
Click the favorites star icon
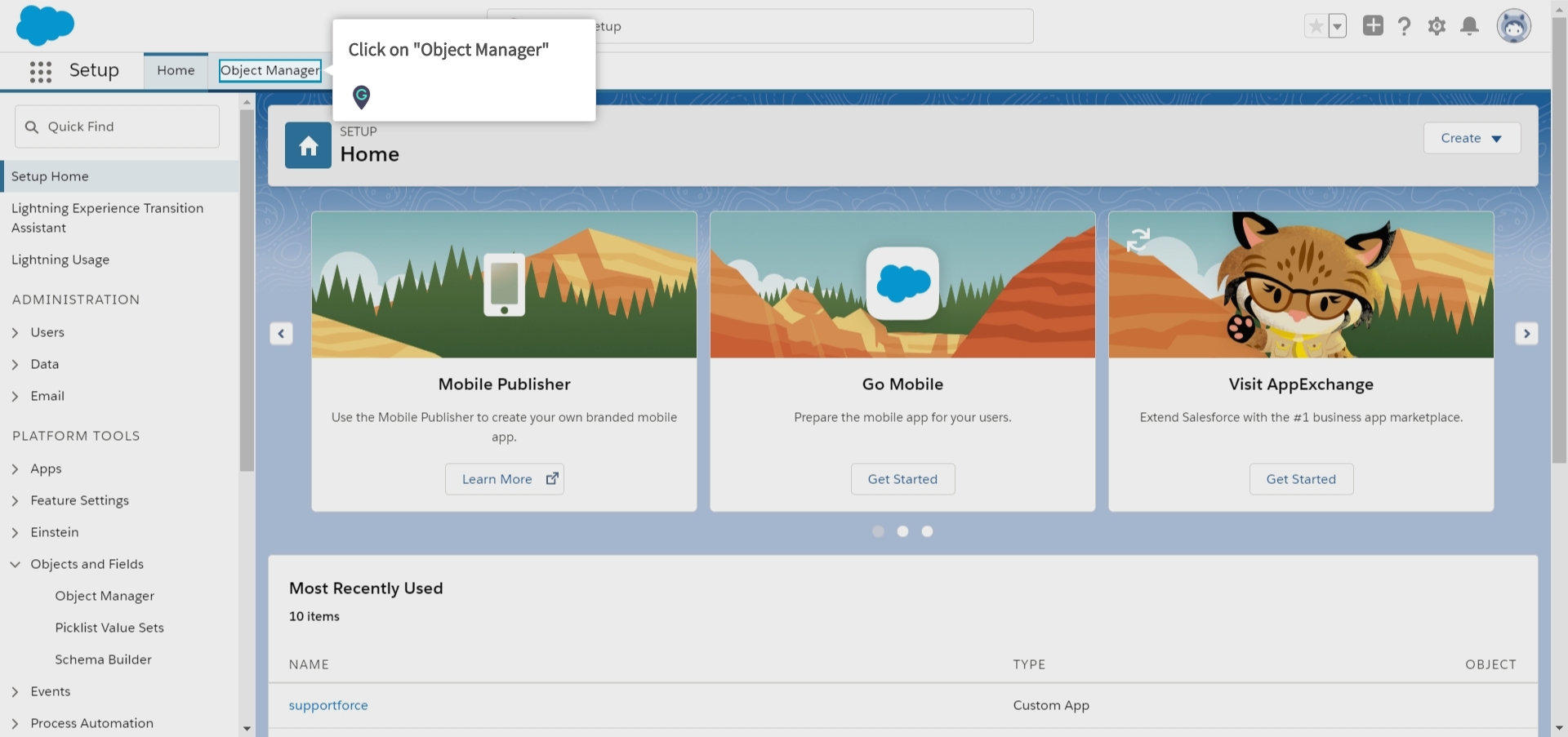coord(1316,26)
